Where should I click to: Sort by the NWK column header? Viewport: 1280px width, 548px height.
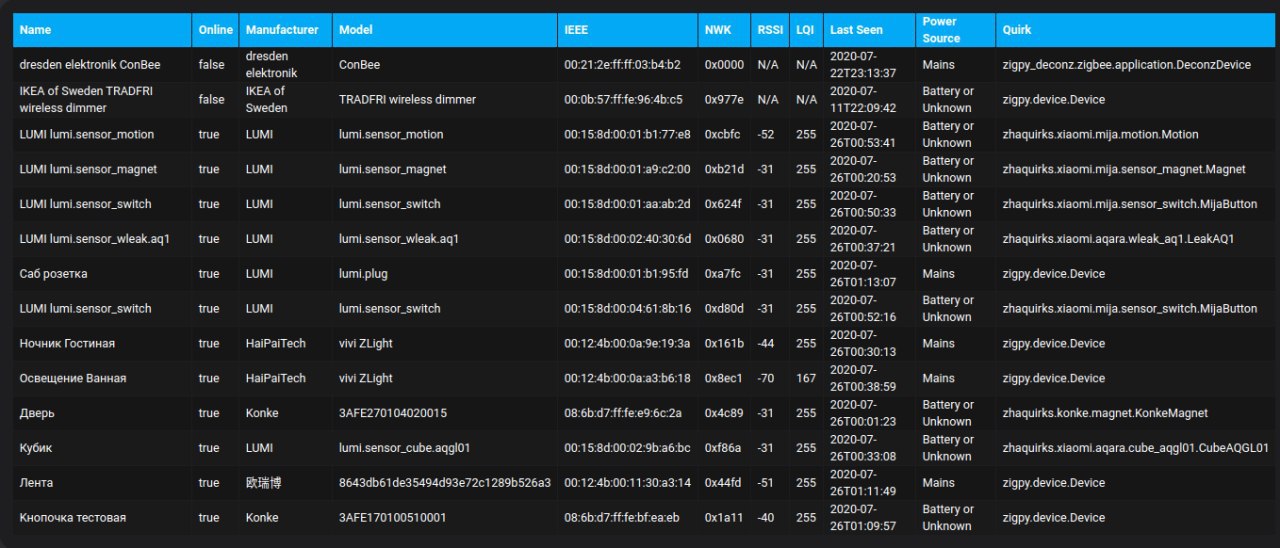click(x=723, y=30)
